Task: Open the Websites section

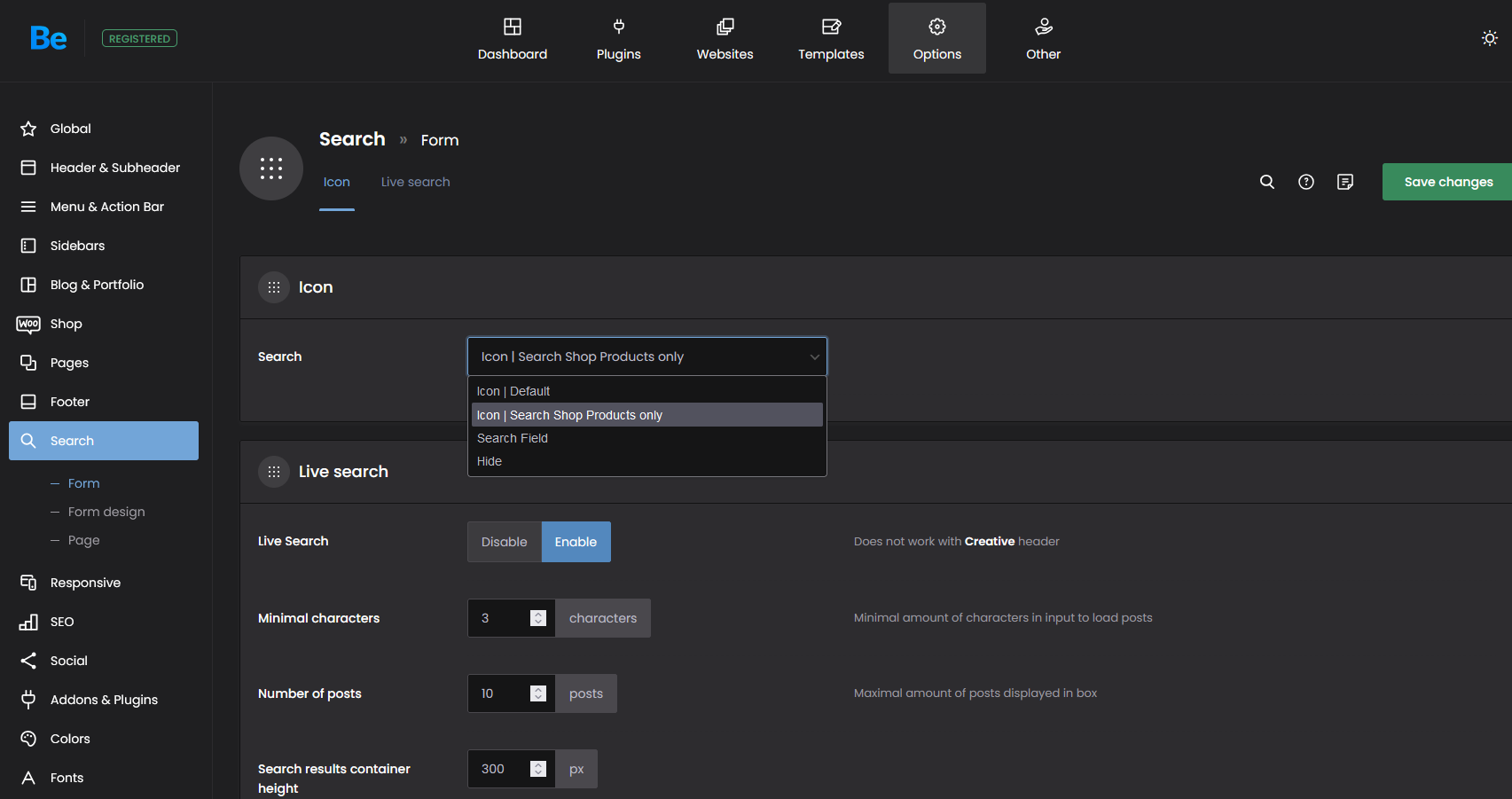Action: [725, 39]
